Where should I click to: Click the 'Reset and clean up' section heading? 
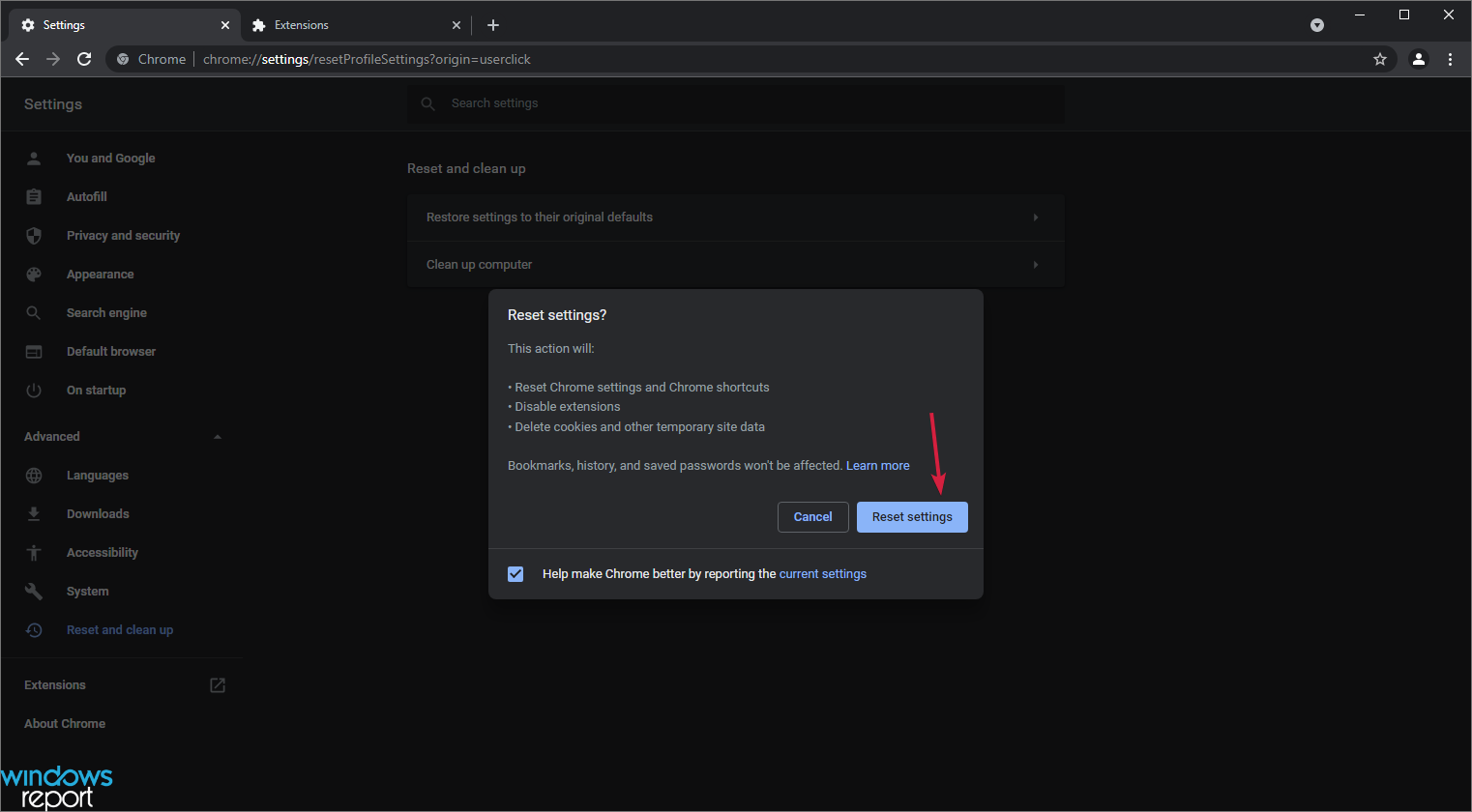click(466, 168)
